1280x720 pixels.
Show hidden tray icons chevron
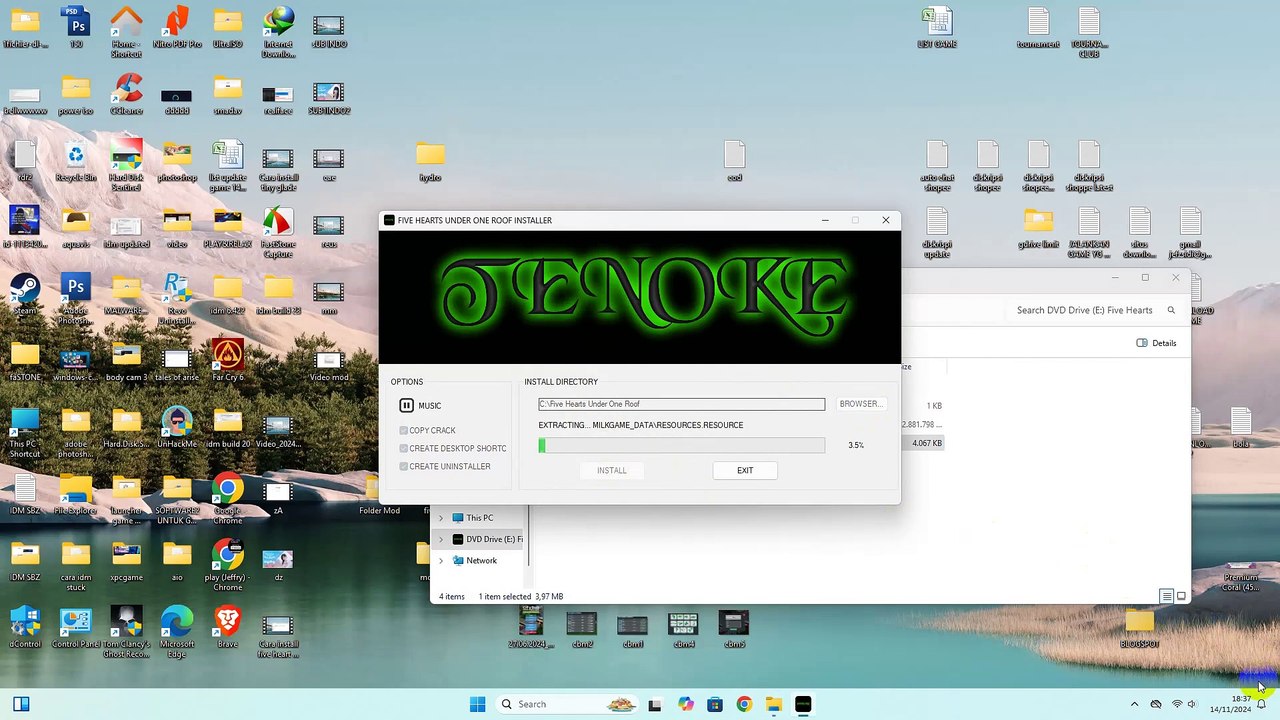pyautogui.click(x=1134, y=704)
